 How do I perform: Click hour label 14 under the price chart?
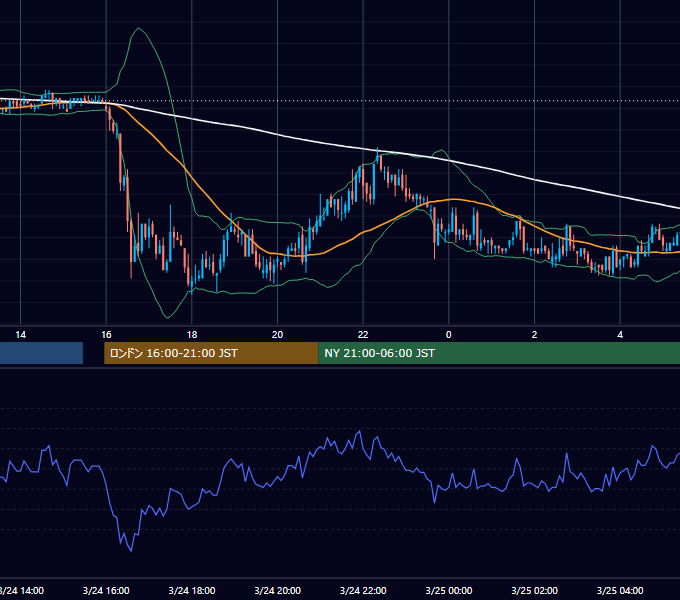(20, 335)
